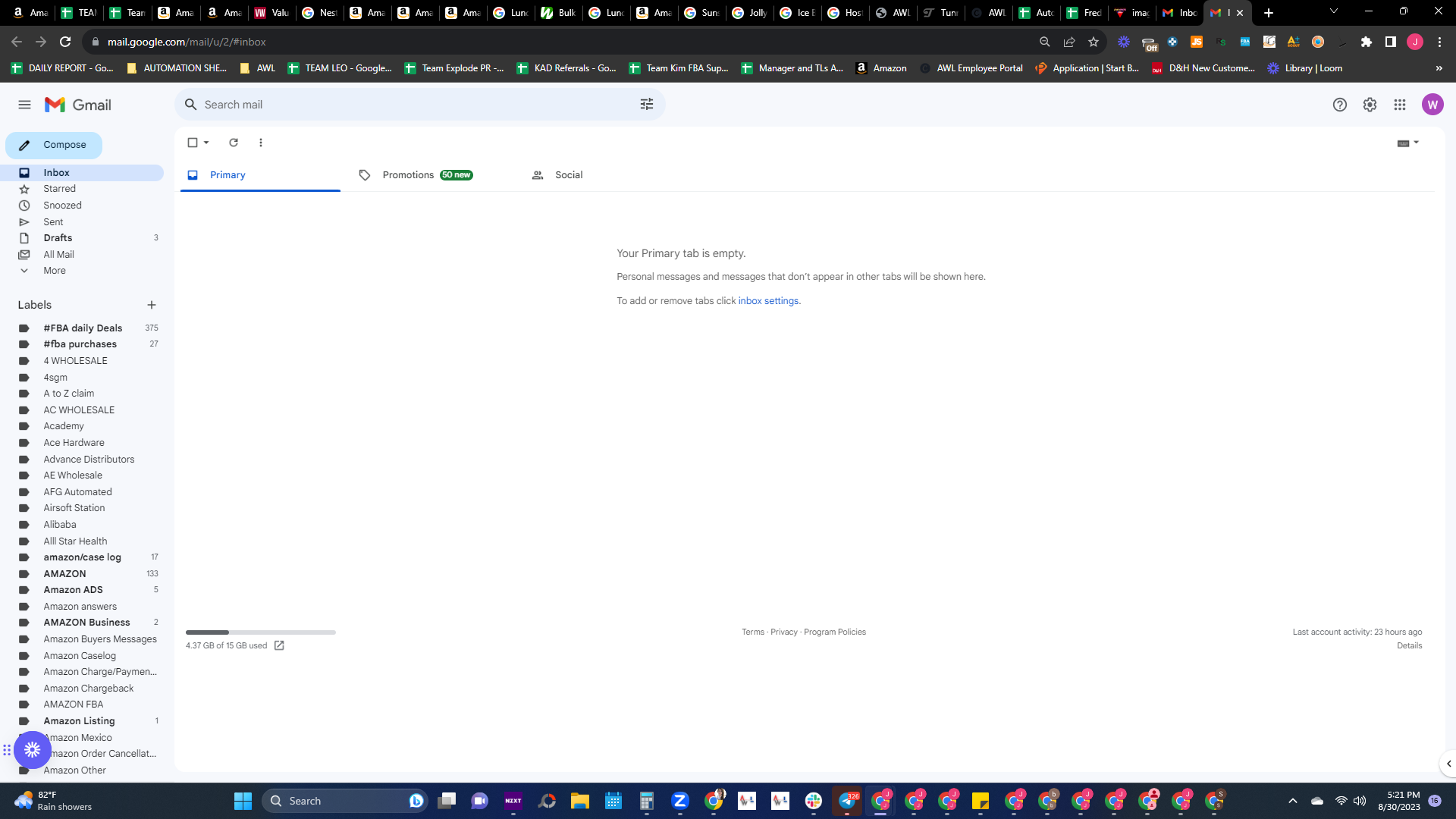Open the Library | Loom bookmark
The width and height of the screenshot is (1456, 819).
click(x=1304, y=68)
